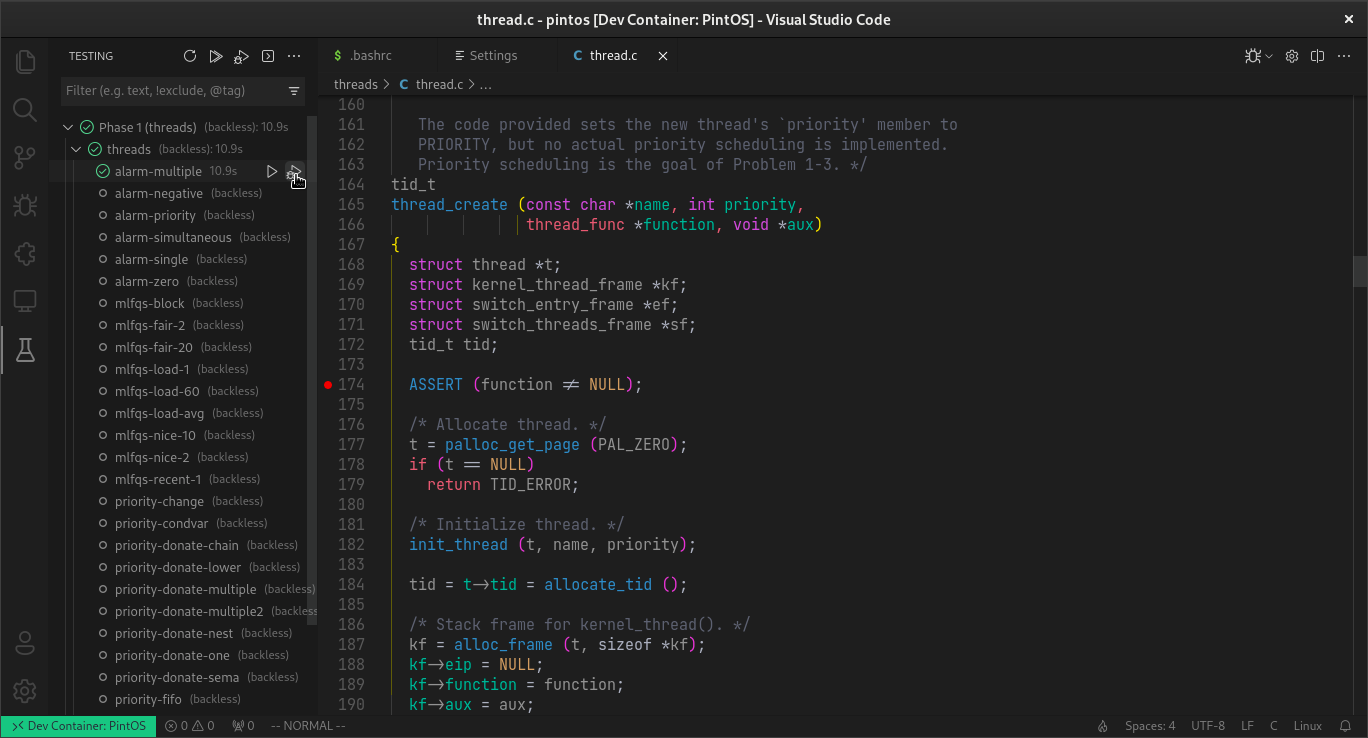This screenshot has width=1368, height=738.
Task: Switch to the .bashrc tab
Action: click(372, 56)
